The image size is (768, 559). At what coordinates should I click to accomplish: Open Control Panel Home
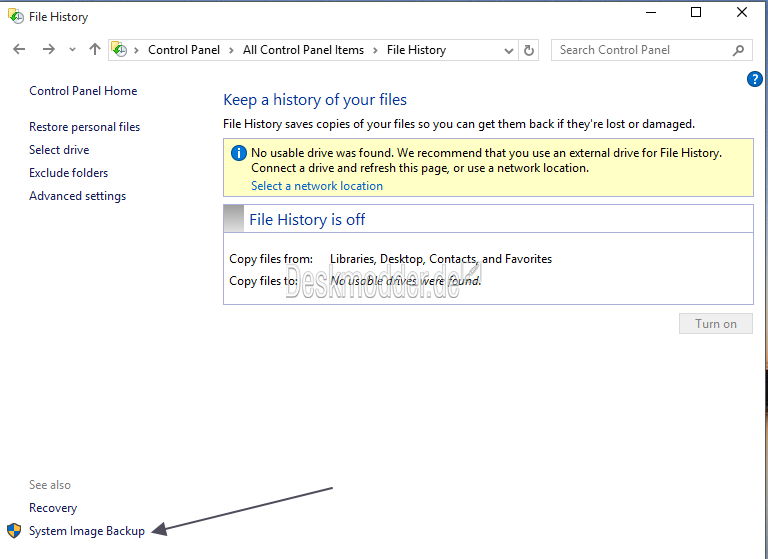pyautogui.click(x=83, y=91)
